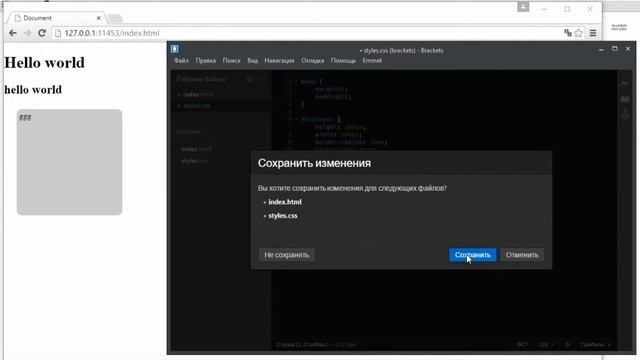Open the Поиск menu

231,60
